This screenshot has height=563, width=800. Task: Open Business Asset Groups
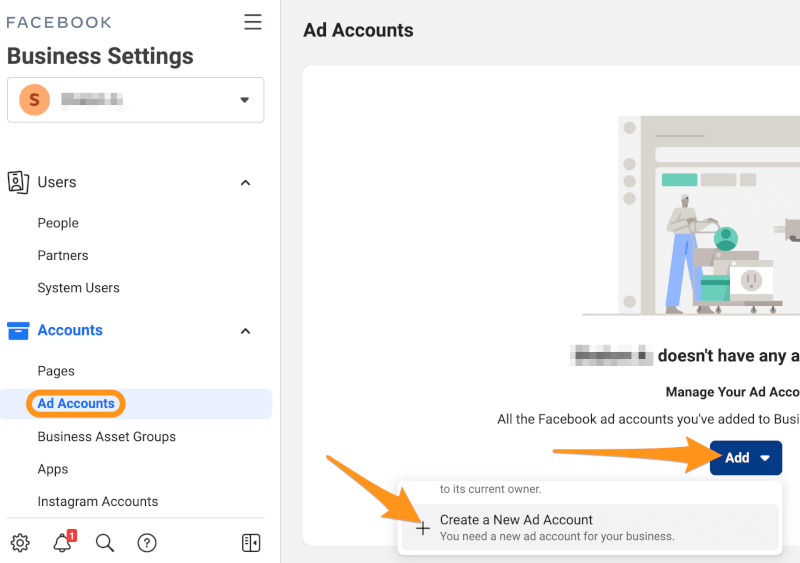coord(107,437)
